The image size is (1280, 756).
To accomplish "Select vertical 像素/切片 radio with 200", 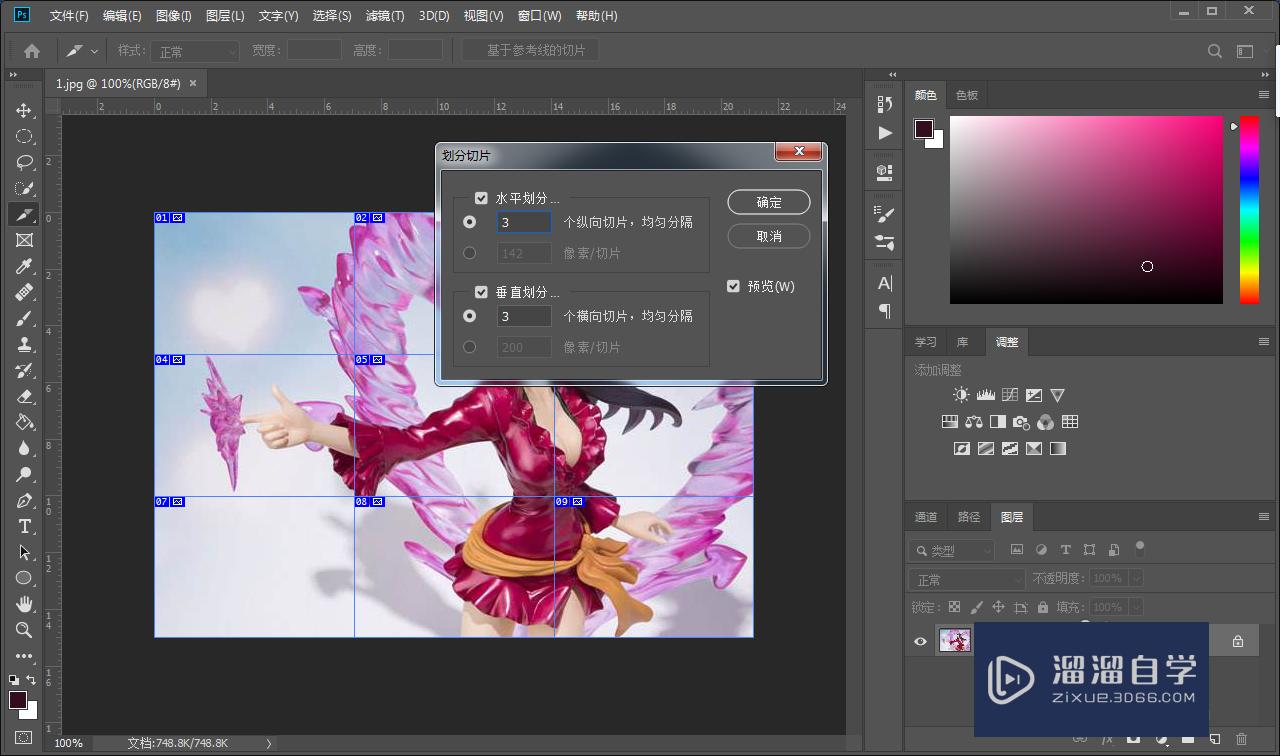I will 469,347.
